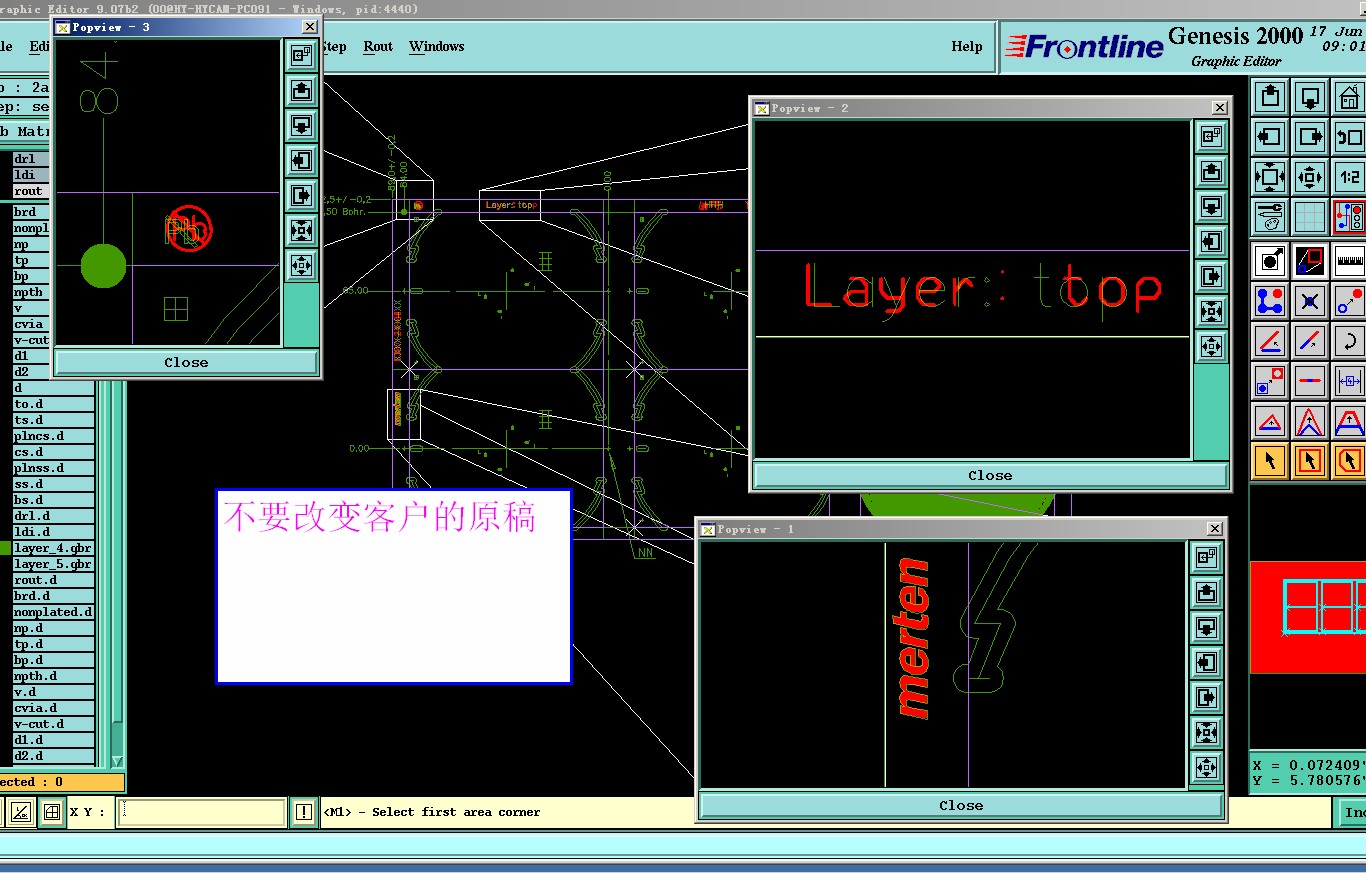The image size is (1366, 874).
Task: Click pan right icon in Popview 1
Action: point(1206,697)
